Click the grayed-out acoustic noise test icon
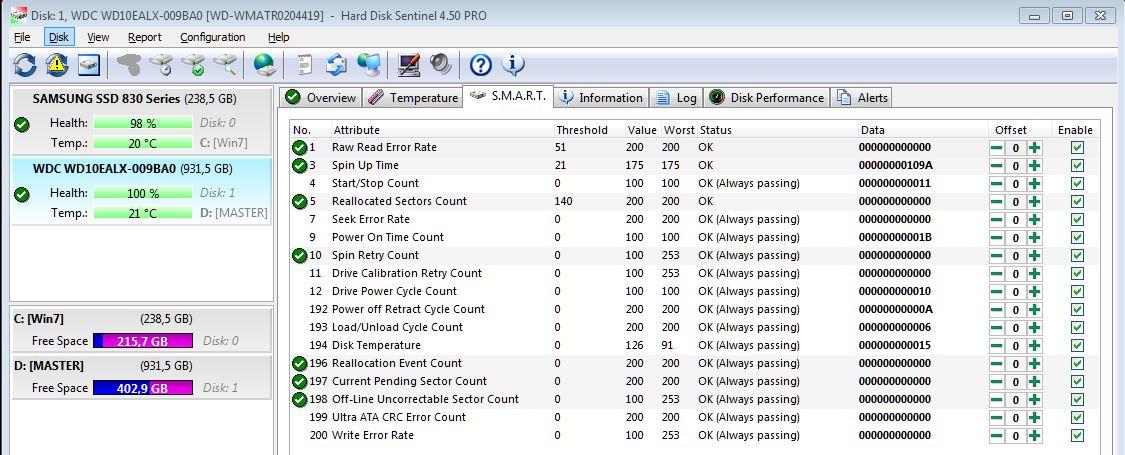1125x455 pixels. 128,65
